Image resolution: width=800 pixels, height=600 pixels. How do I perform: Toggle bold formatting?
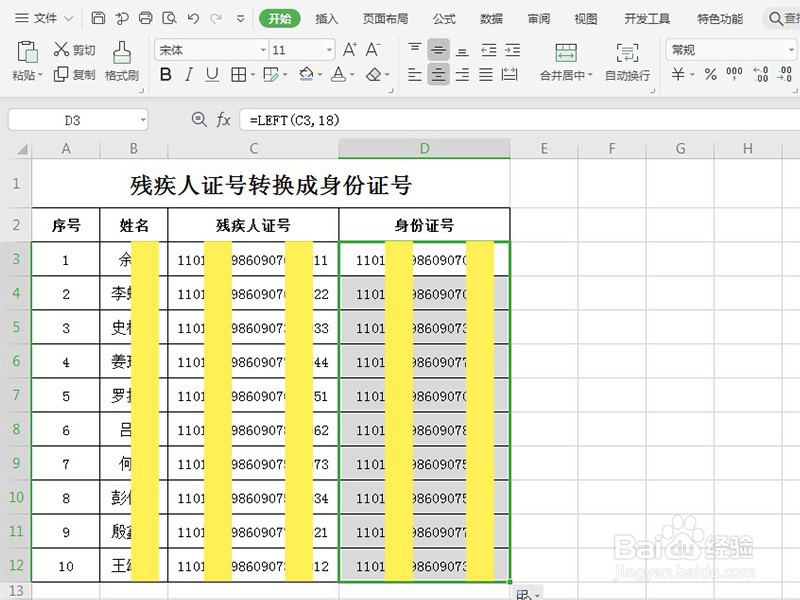click(166, 74)
